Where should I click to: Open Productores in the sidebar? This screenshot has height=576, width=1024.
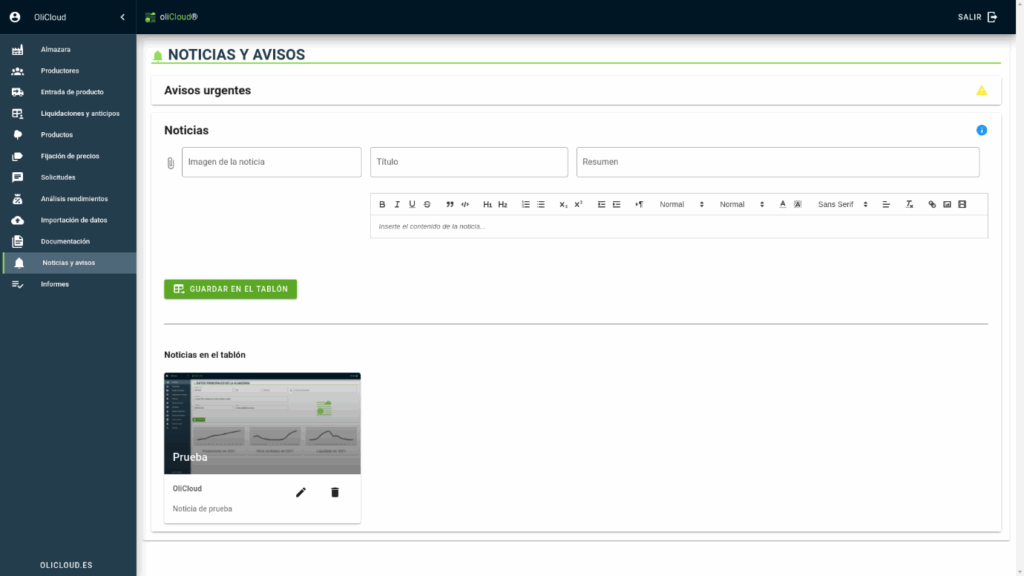click(60, 71)
